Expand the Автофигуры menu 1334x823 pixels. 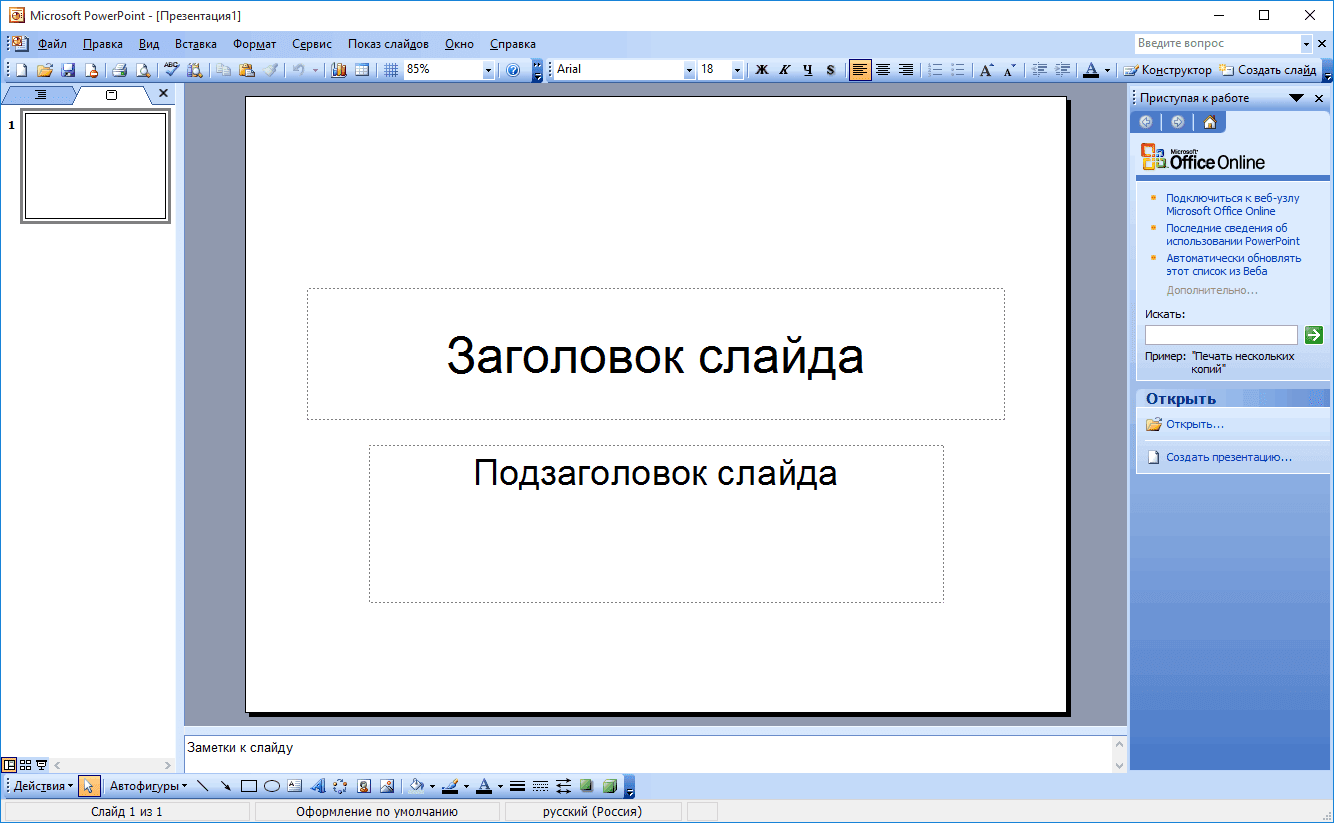pyautogui.click(x=148, y=786)
